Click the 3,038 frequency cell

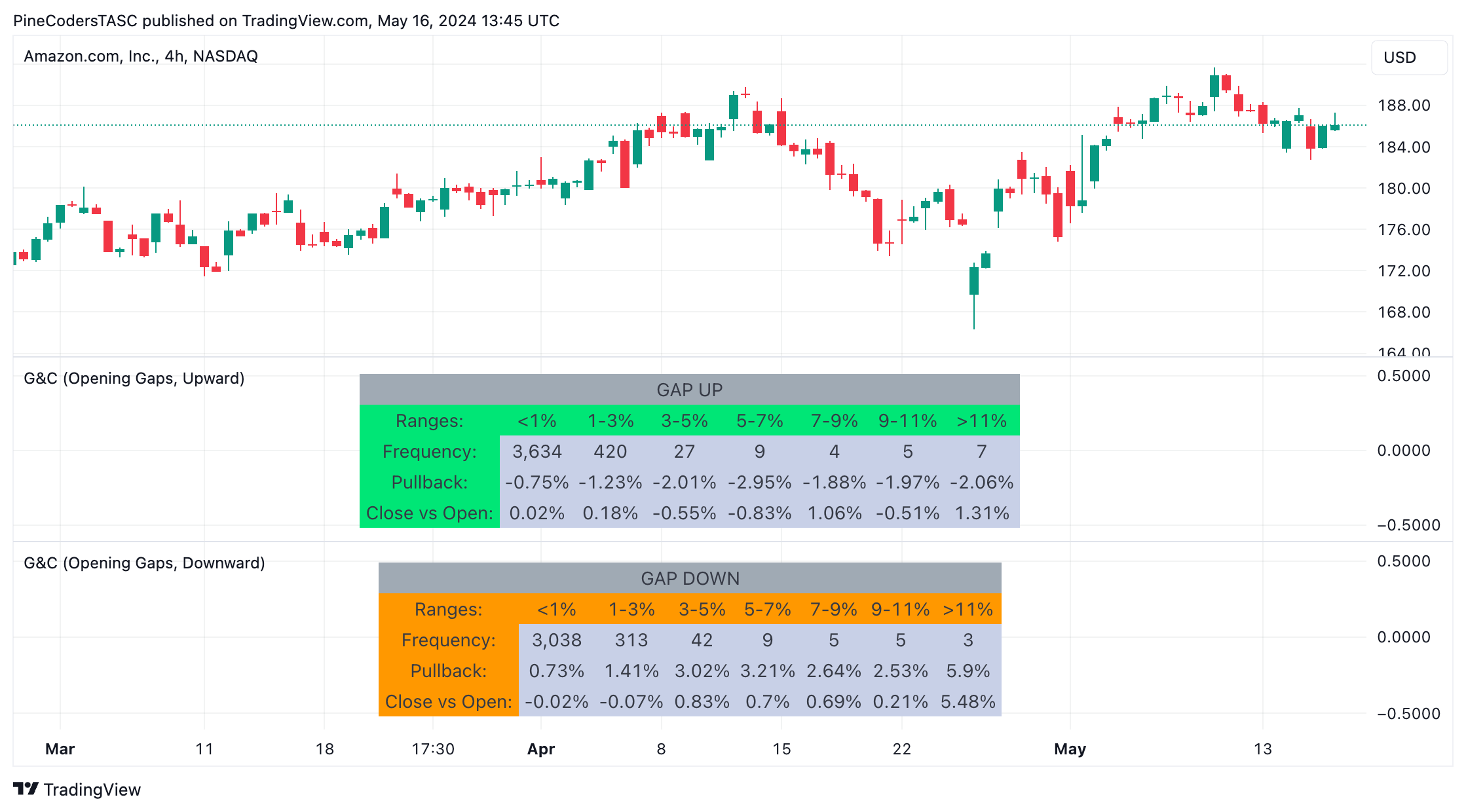click(x=557, y=640)
